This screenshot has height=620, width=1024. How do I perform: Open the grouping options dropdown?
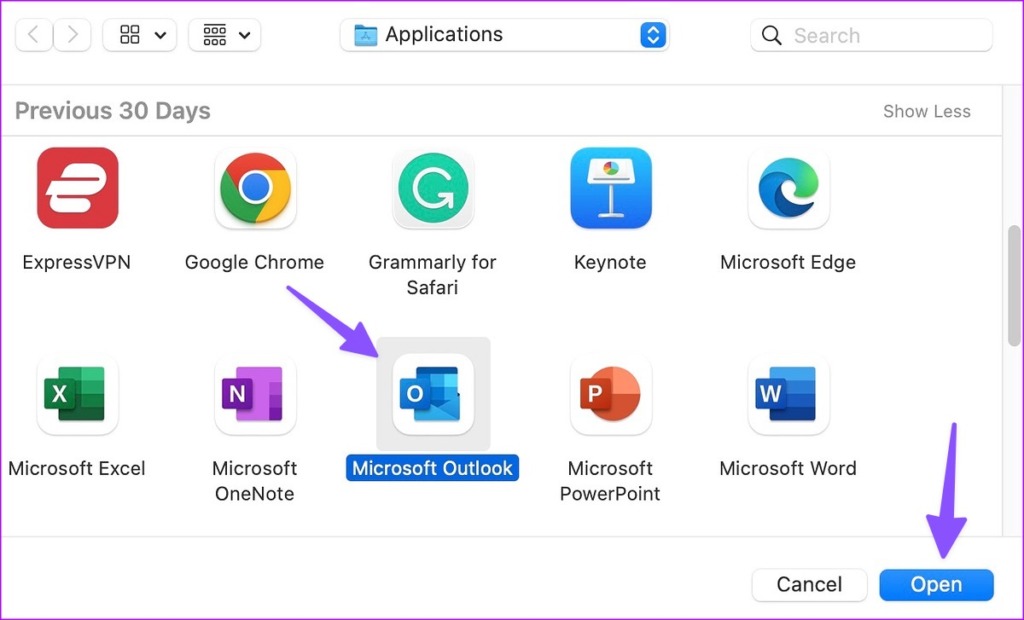tap(225, 36)
